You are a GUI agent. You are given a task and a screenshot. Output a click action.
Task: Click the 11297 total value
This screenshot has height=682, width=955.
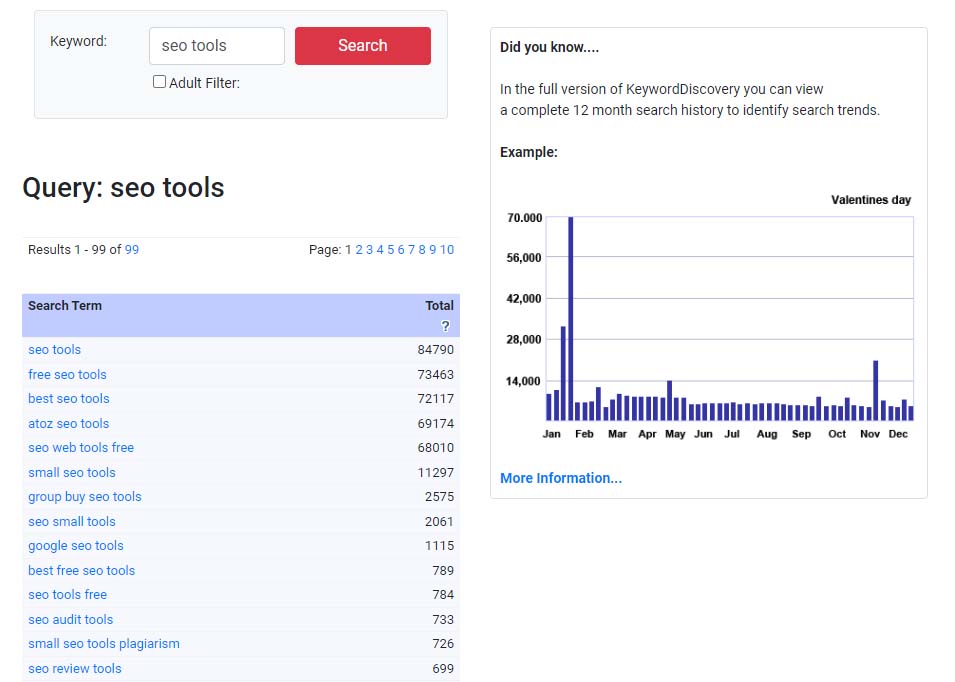pos(435,473)
